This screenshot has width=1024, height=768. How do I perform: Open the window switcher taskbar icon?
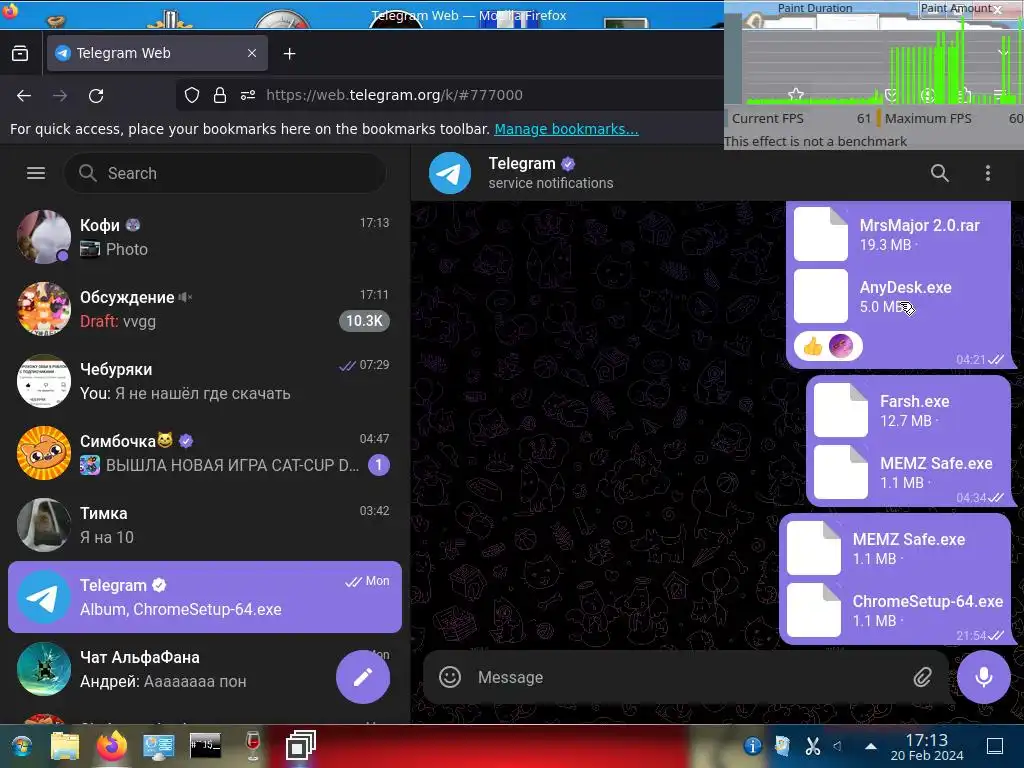coord(300,745)
